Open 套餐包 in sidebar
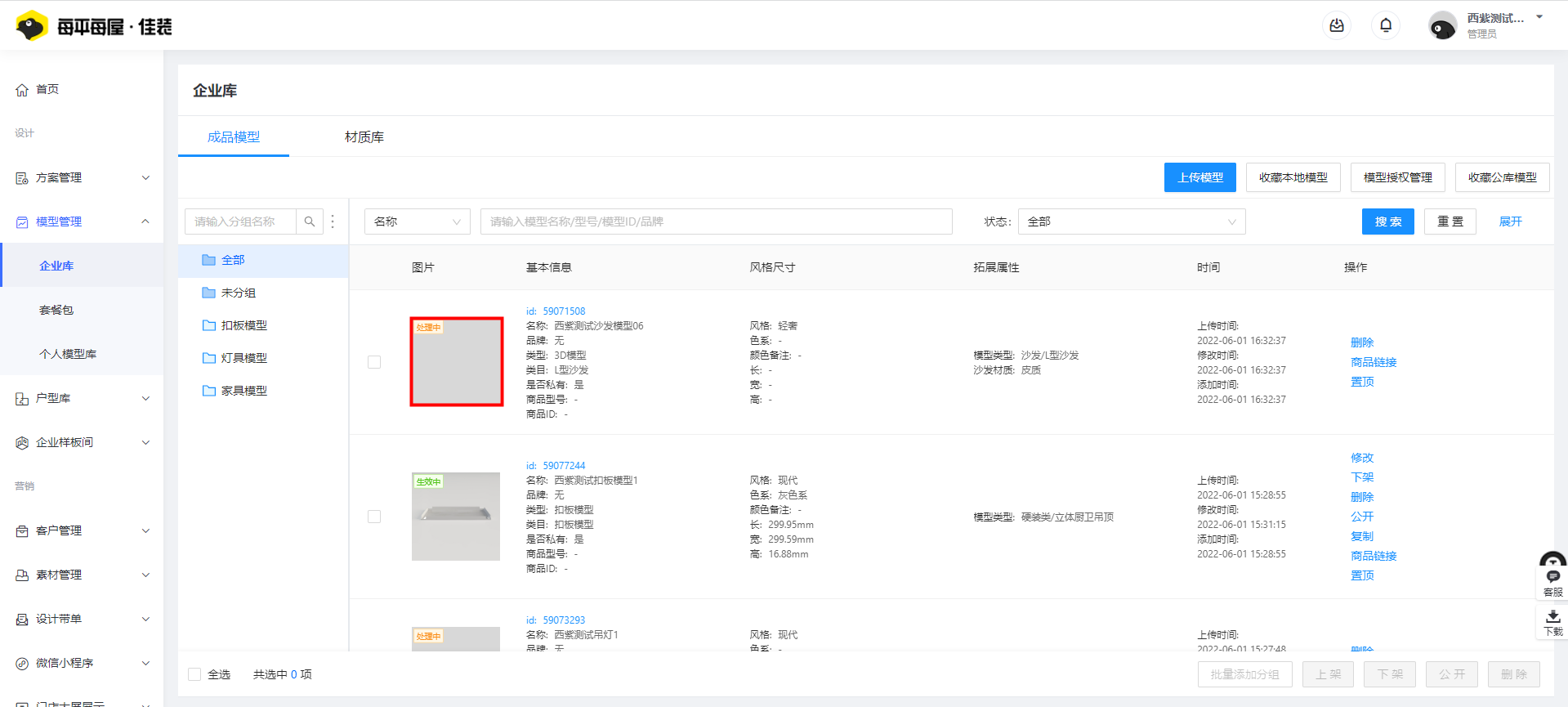 click(82, 310)
